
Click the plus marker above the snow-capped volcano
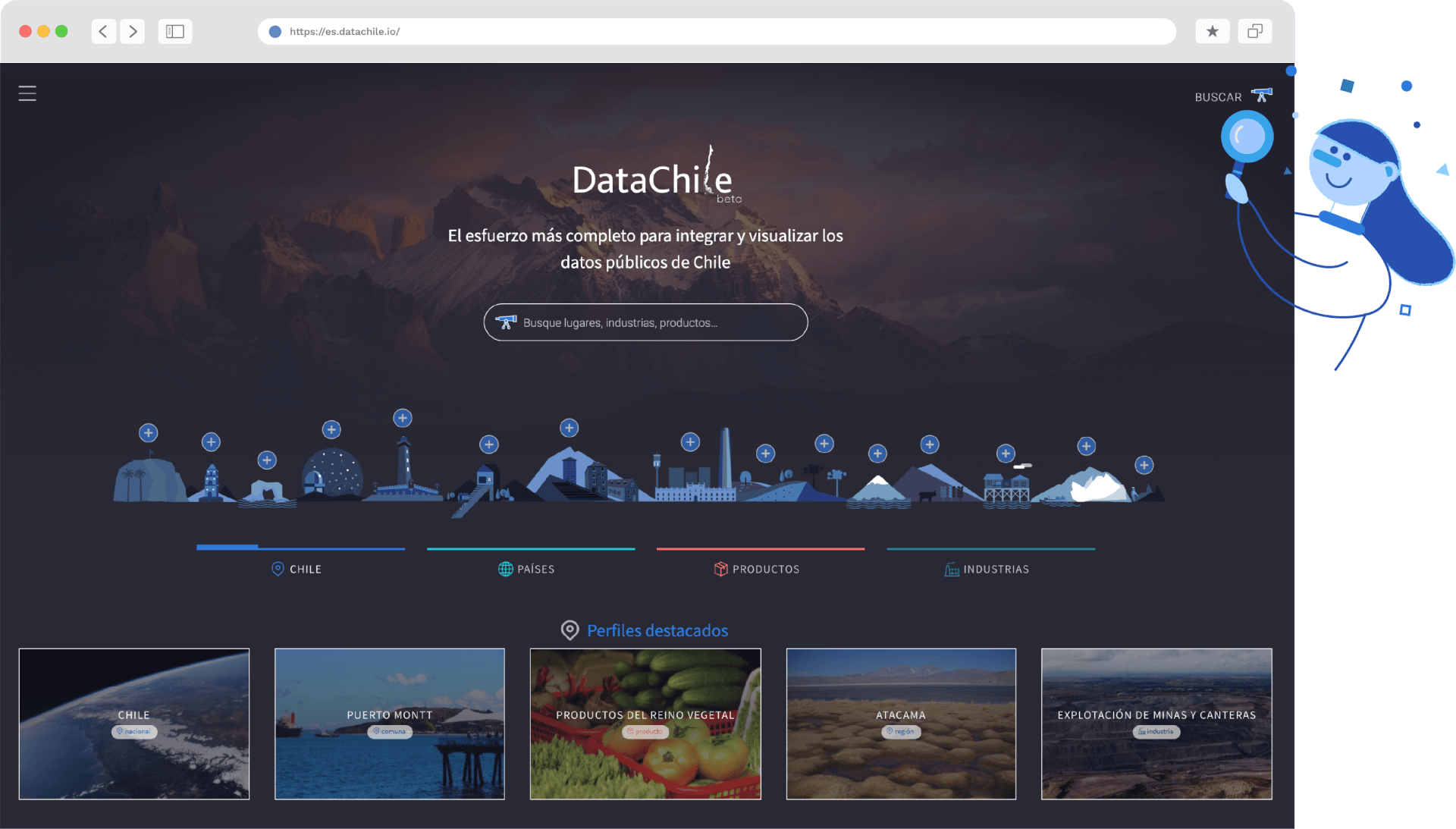click(878, 454)
